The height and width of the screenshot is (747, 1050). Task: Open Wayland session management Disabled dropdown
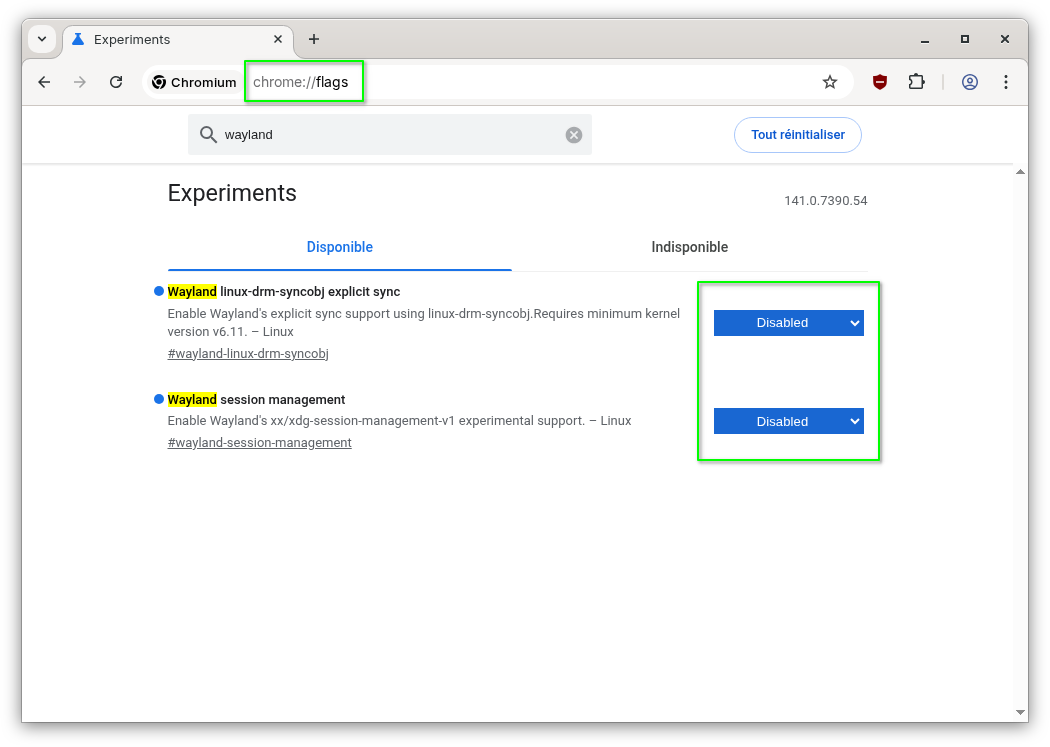coord(788,421)
